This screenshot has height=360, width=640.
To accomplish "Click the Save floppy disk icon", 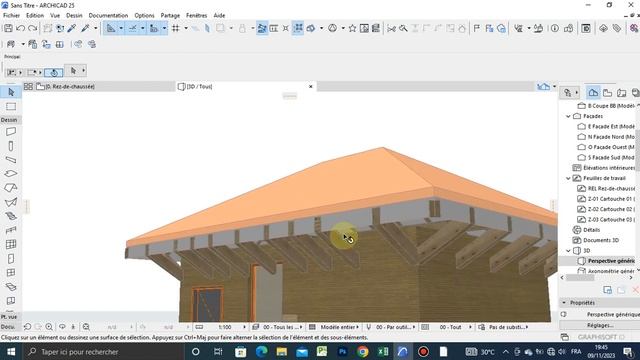I will point(8,28).
